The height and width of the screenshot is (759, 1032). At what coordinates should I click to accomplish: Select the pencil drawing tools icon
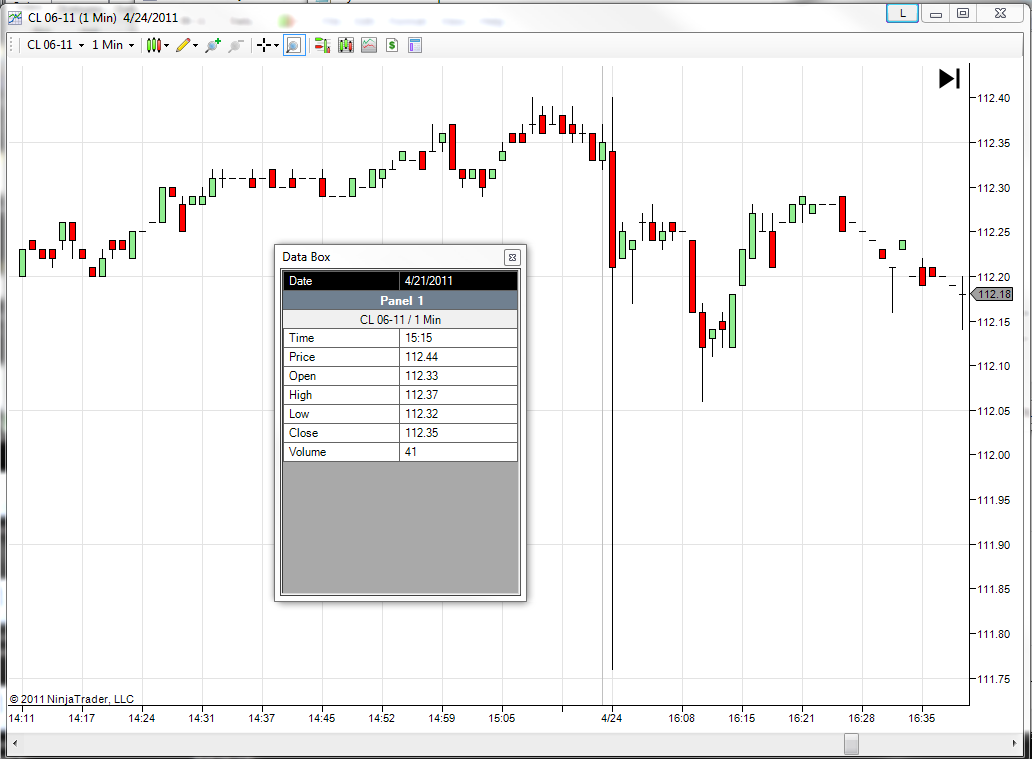point(183,45)
